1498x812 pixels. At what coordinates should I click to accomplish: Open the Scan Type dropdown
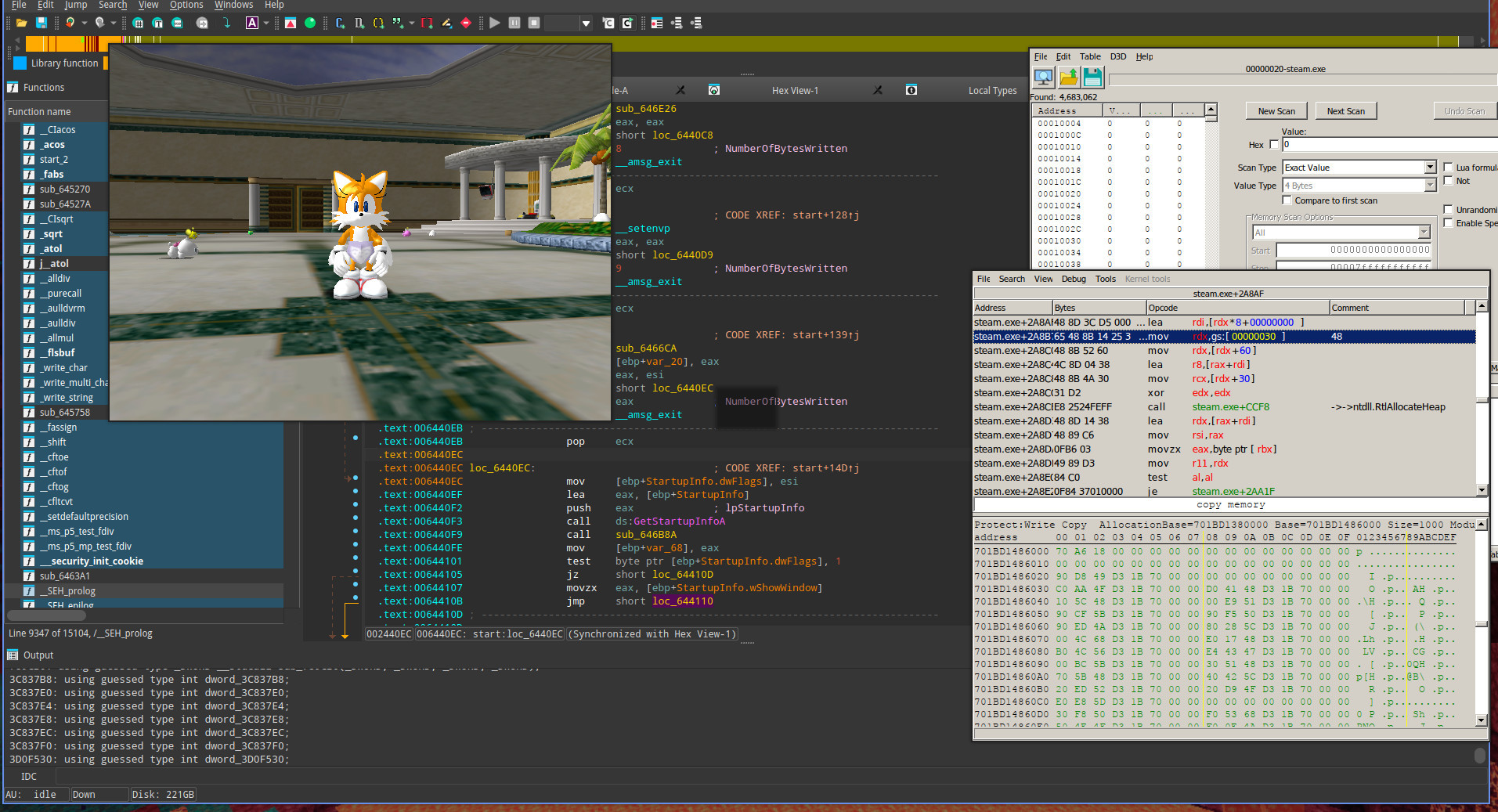1359,167
